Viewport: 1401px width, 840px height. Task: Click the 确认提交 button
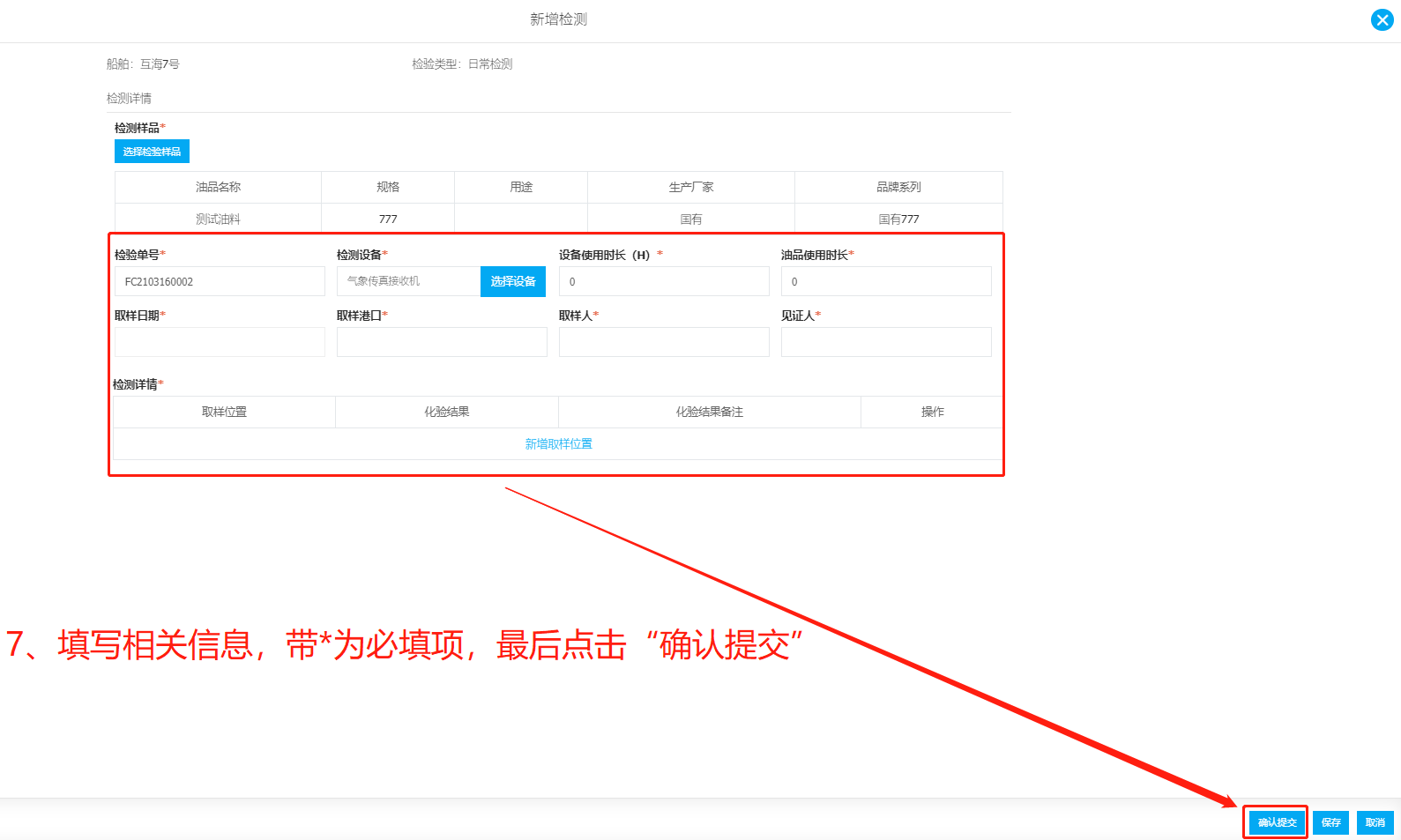1277,822
